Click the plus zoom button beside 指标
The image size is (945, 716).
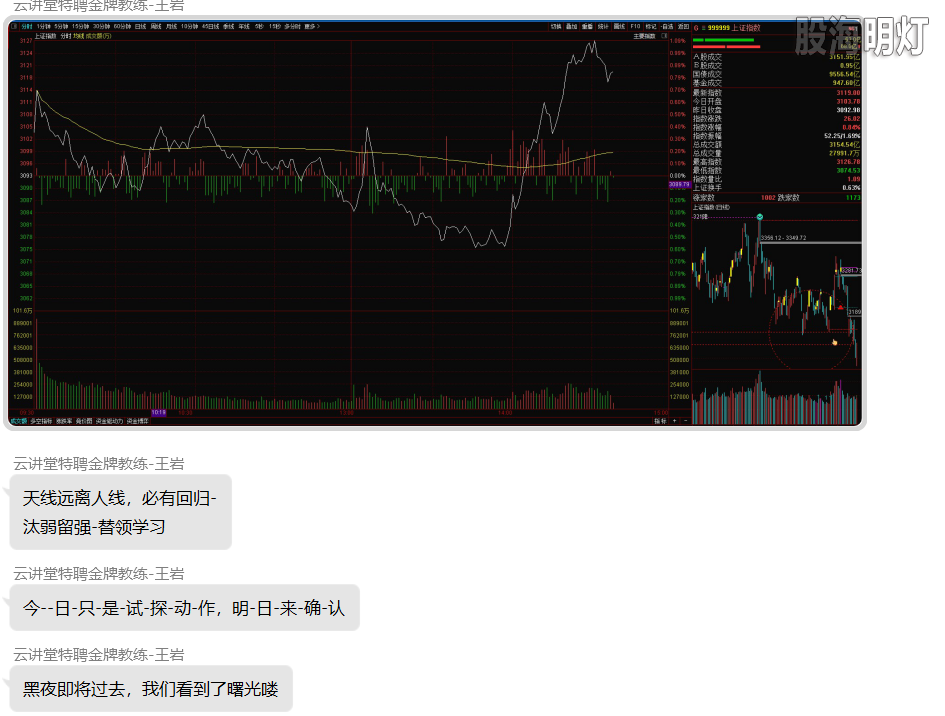pos(674,421)
